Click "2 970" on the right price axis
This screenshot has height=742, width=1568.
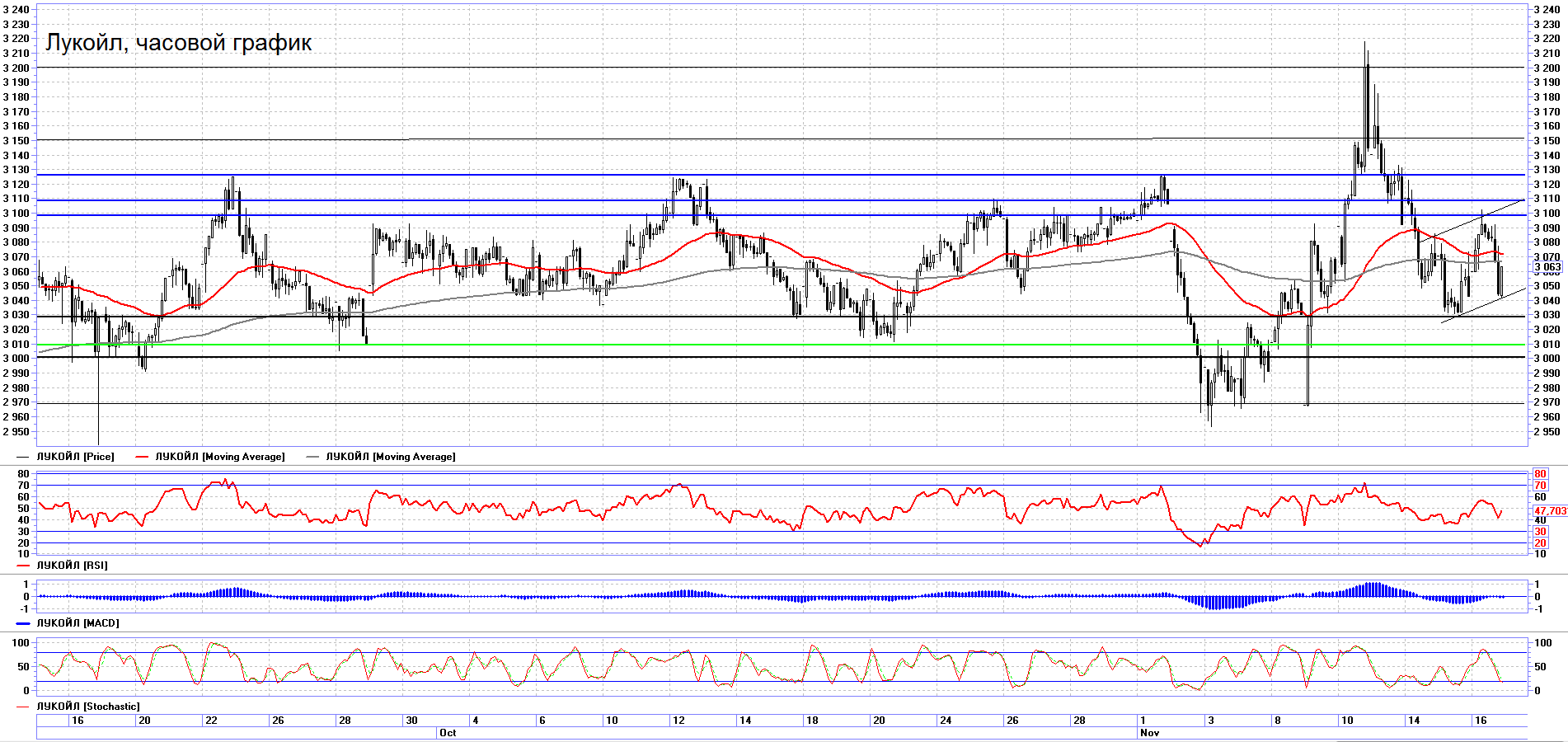[x=1547, y=402]
